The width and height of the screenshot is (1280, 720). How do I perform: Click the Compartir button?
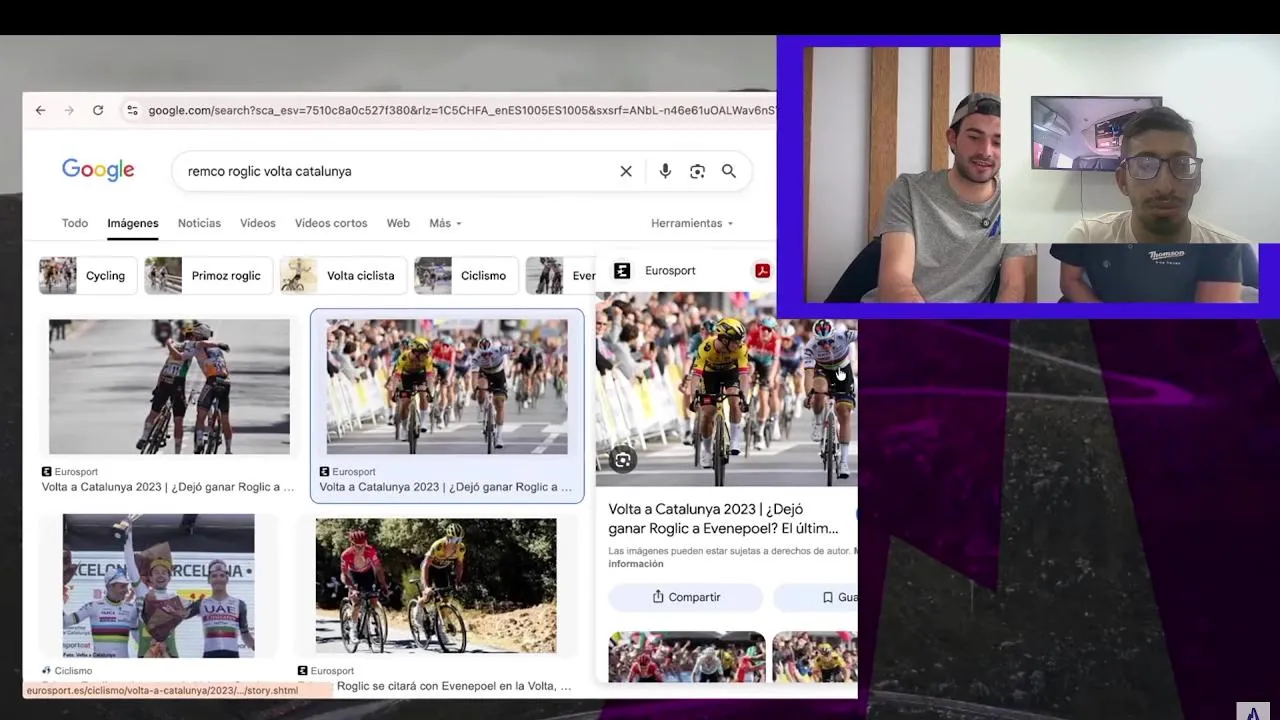click(686, 597)
